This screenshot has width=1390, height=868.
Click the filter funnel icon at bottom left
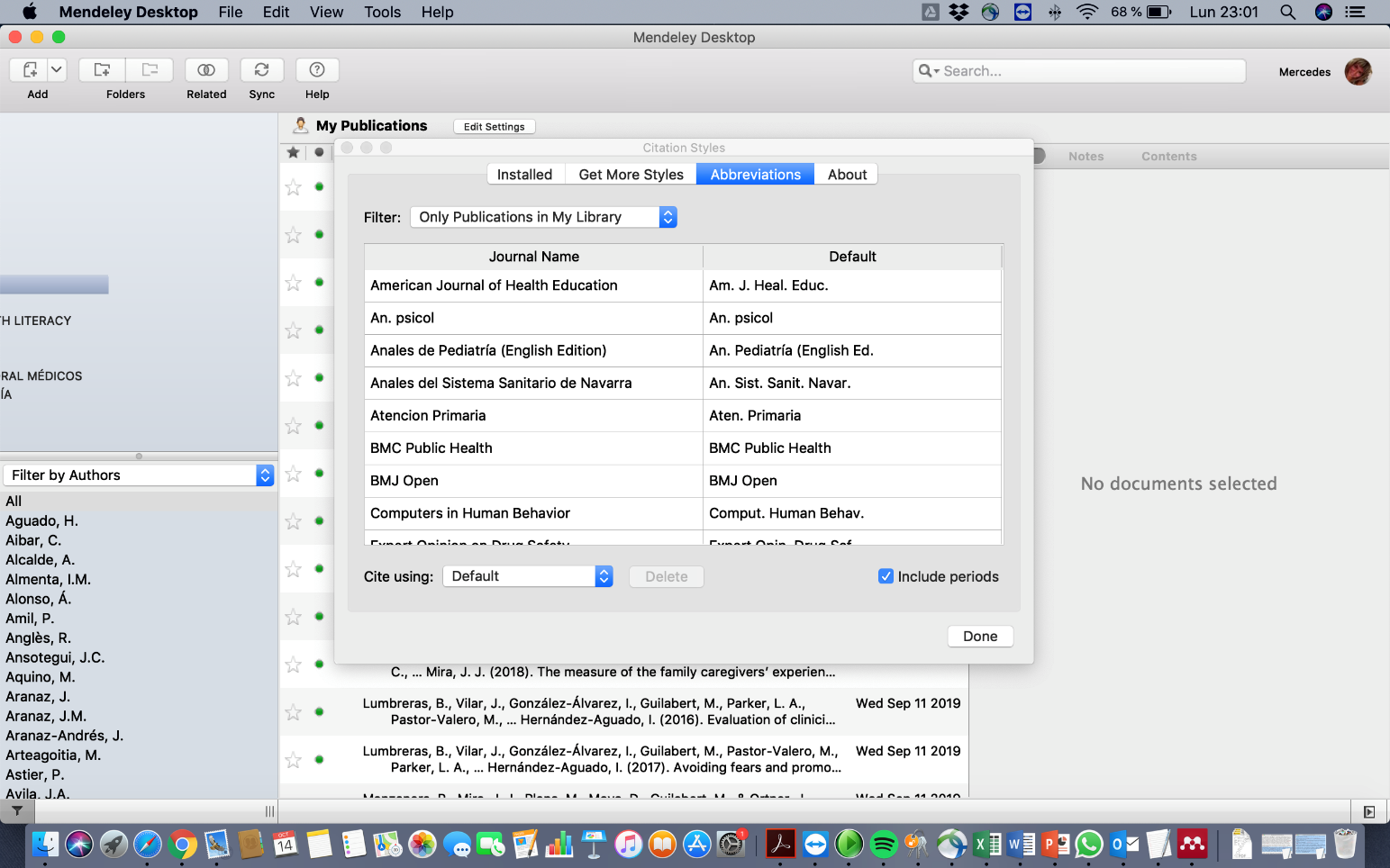coord(17,811)
